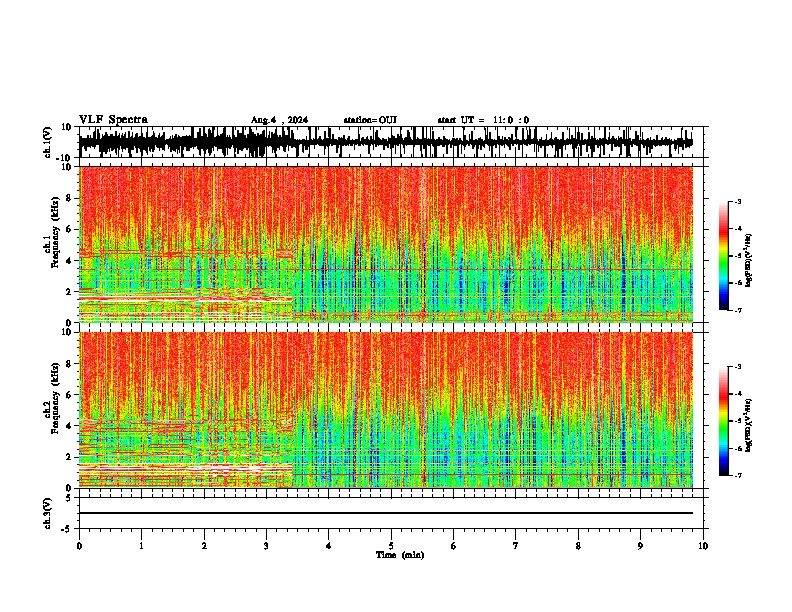
Task: Click the time axis tick label 10
Action: pos(703,546)
